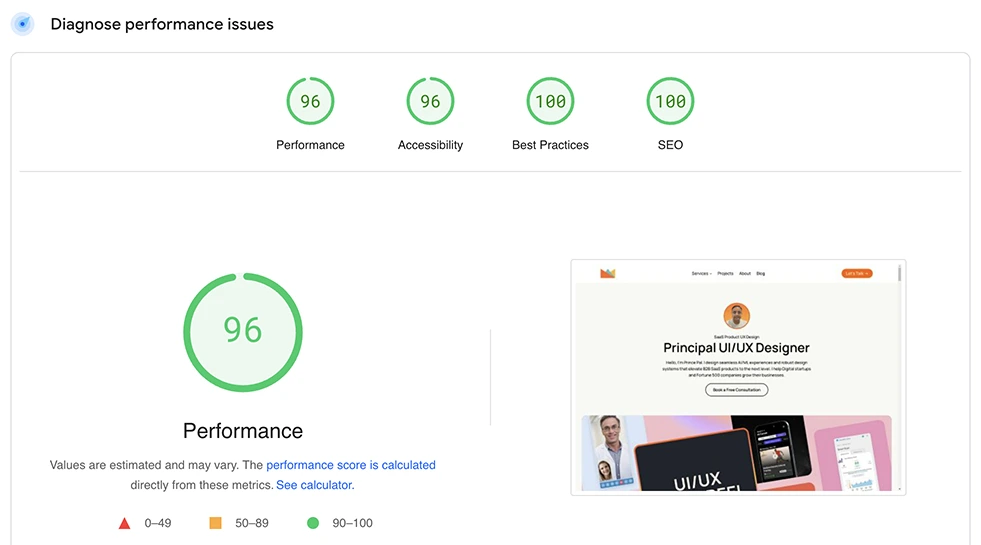Open the 'performance score is calculated' link
The width and height of the screenshot is (981, 545).
coord(351,465)
